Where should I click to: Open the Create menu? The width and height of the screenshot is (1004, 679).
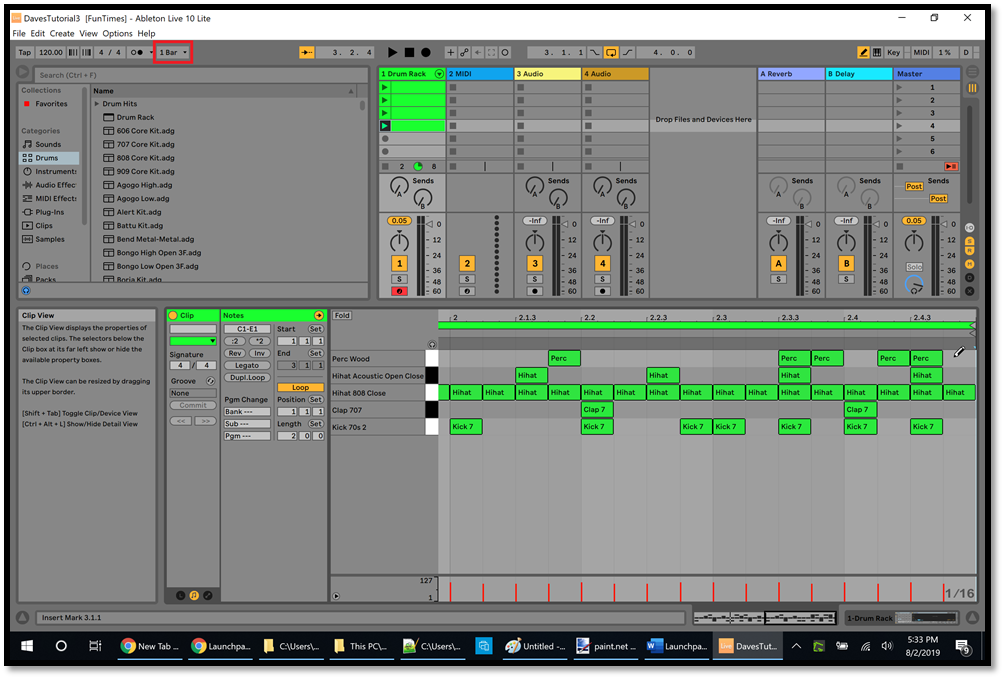point(62,33)
